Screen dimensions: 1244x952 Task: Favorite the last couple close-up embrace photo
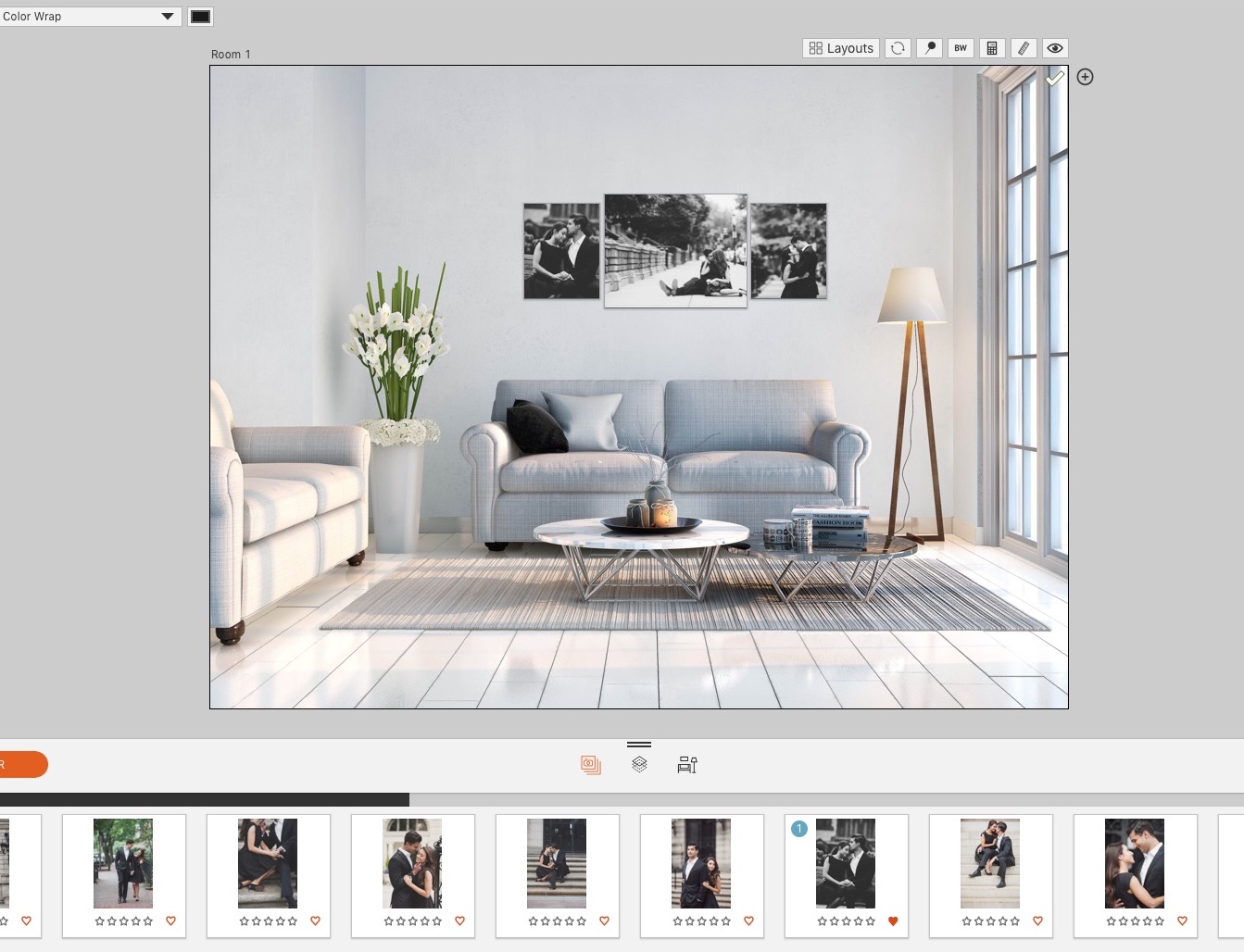(1182, 921)
